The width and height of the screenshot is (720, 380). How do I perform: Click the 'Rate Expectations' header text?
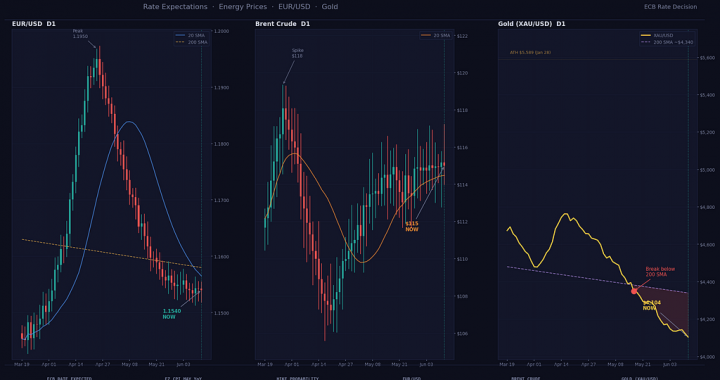[x=175, y=7]
